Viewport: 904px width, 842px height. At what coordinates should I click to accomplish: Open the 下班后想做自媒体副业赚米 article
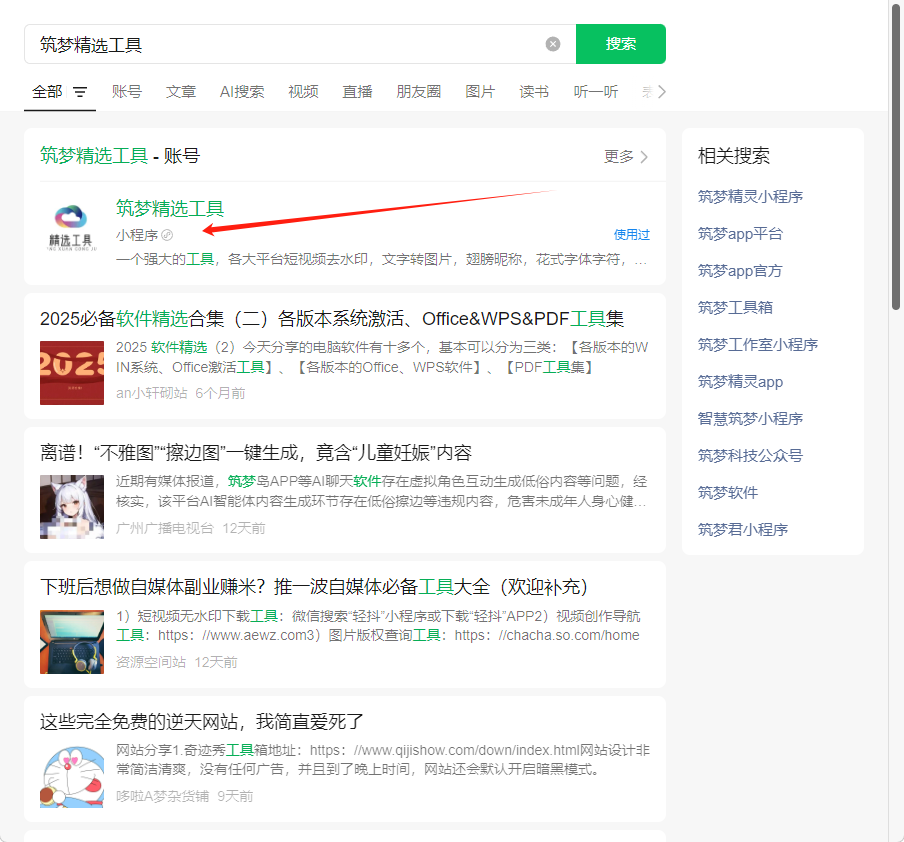(314, 587)
